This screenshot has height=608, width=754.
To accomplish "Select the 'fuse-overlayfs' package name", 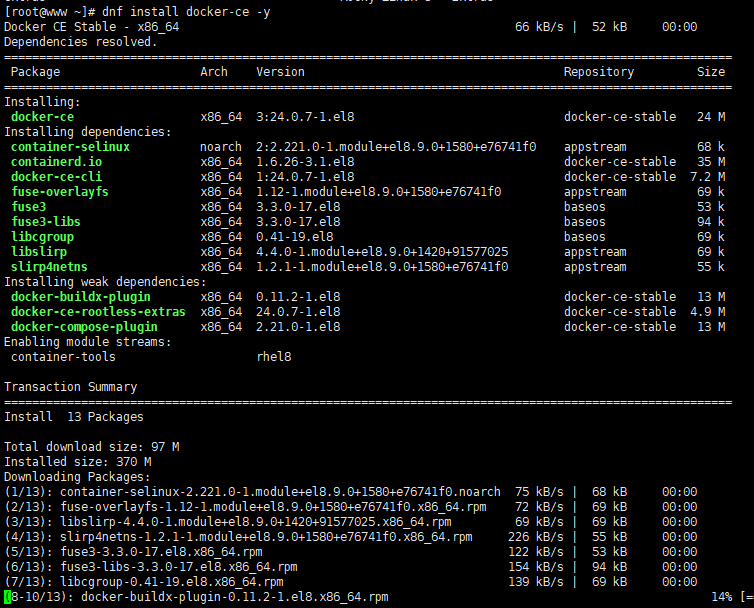I will tap(60, 192).
